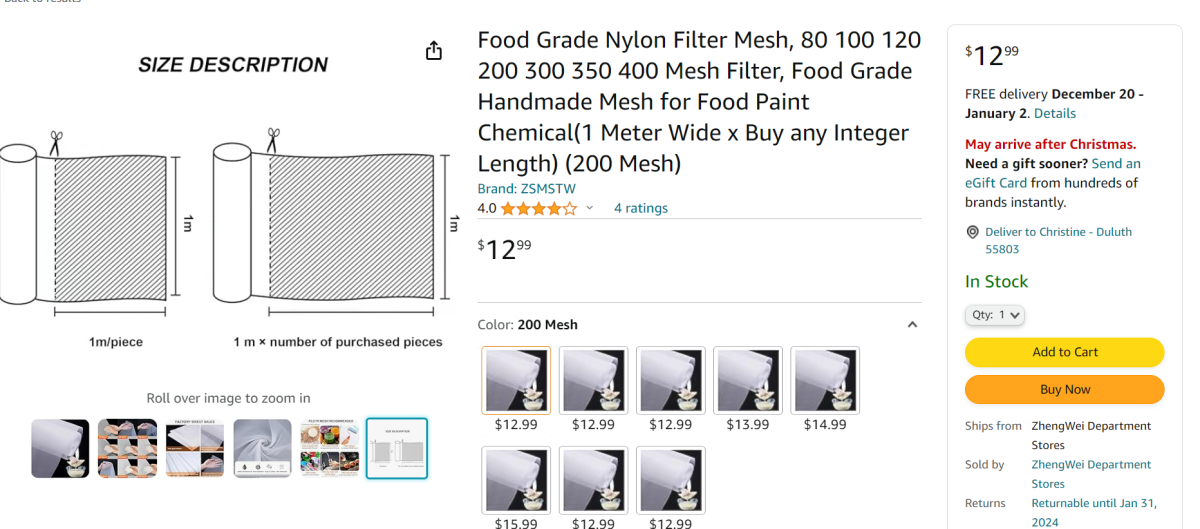Click the Returnable until Jan 31 link
1200x529 pixels.
click(x=1094, y=513)
